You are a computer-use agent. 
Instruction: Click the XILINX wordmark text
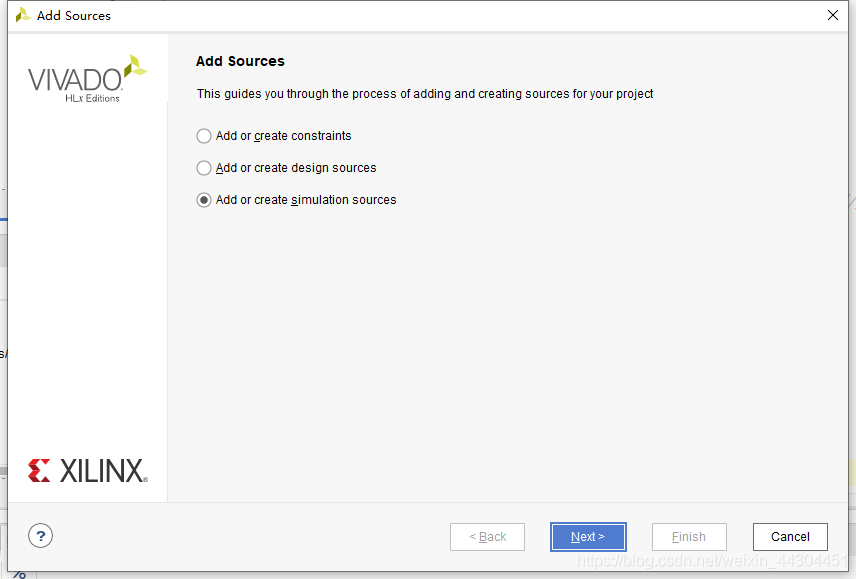tap(104, 470)
